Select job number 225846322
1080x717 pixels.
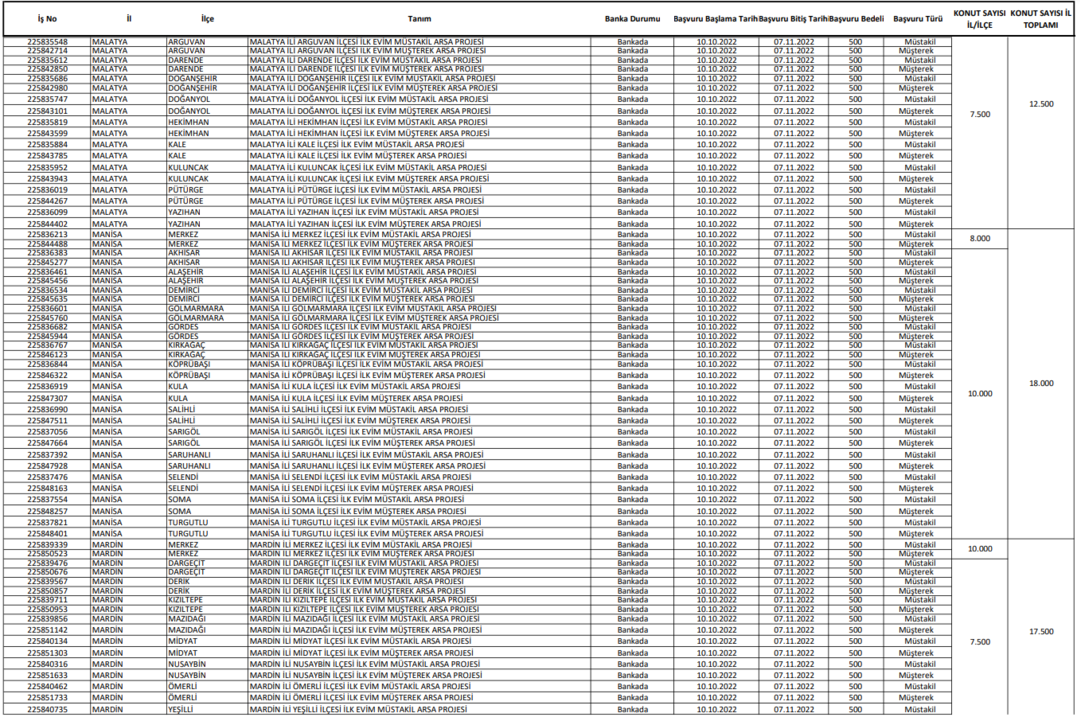click(48, 375)
